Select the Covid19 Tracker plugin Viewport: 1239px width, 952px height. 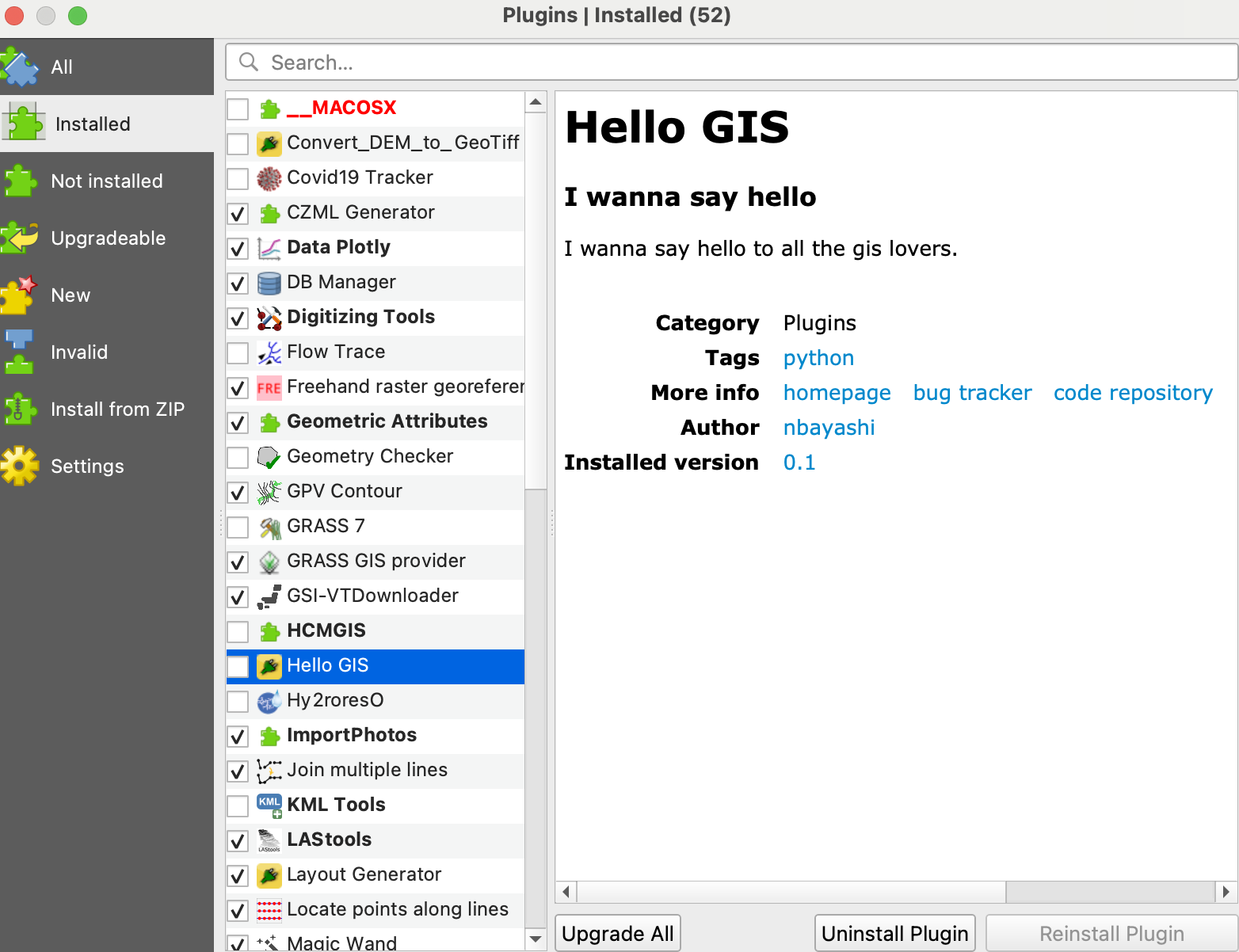(x=360, y=177)
